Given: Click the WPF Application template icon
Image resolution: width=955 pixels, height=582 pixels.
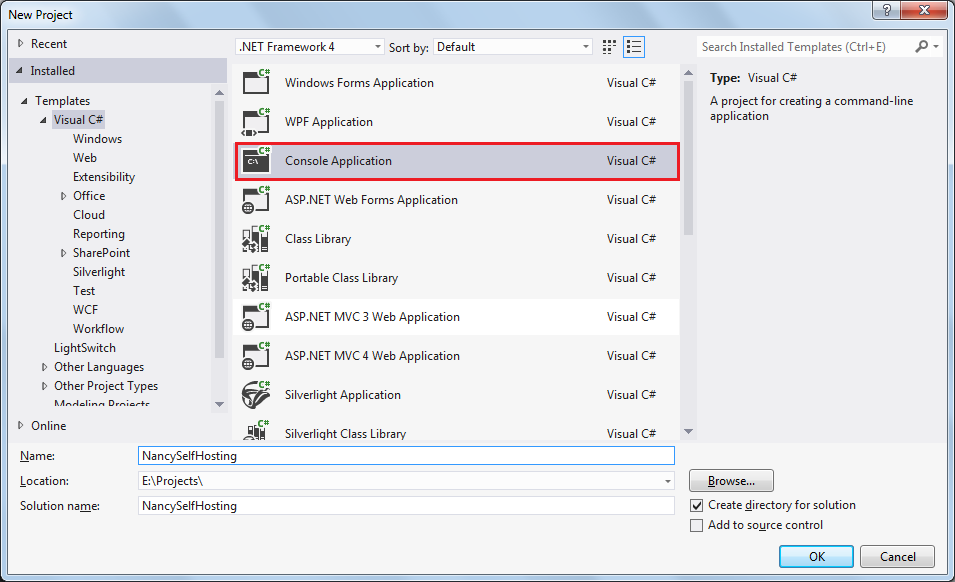Looking at the screenshot, I should point(256,122).
